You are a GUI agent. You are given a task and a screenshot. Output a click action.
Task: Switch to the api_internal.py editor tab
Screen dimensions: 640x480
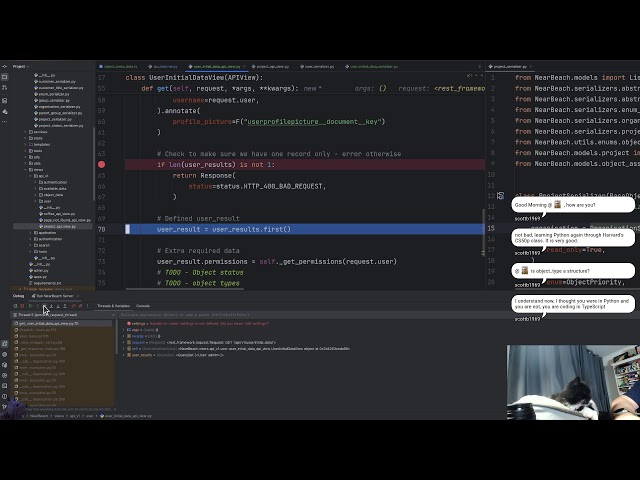coord(163,66)
